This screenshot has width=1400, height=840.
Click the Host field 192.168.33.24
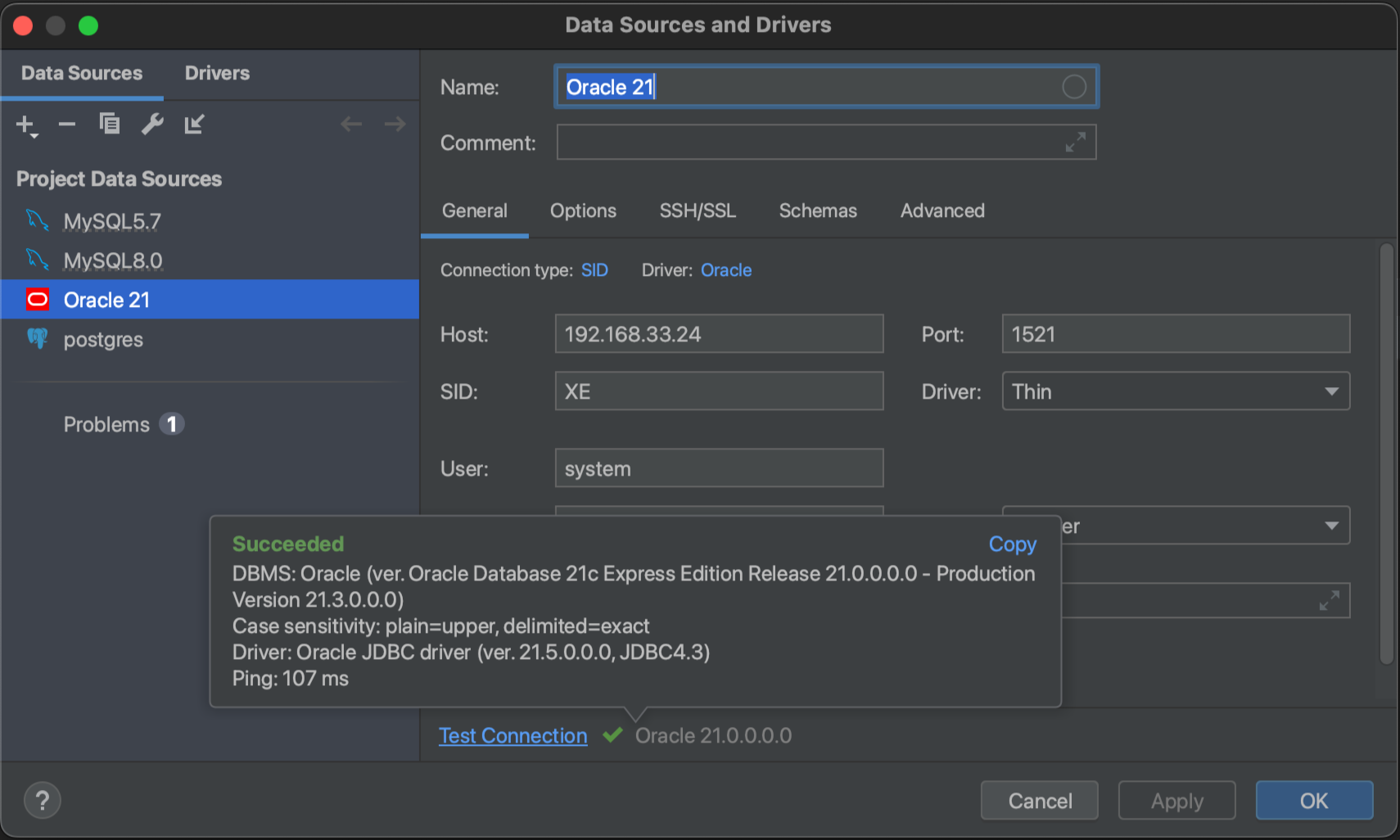pos(719,334)
